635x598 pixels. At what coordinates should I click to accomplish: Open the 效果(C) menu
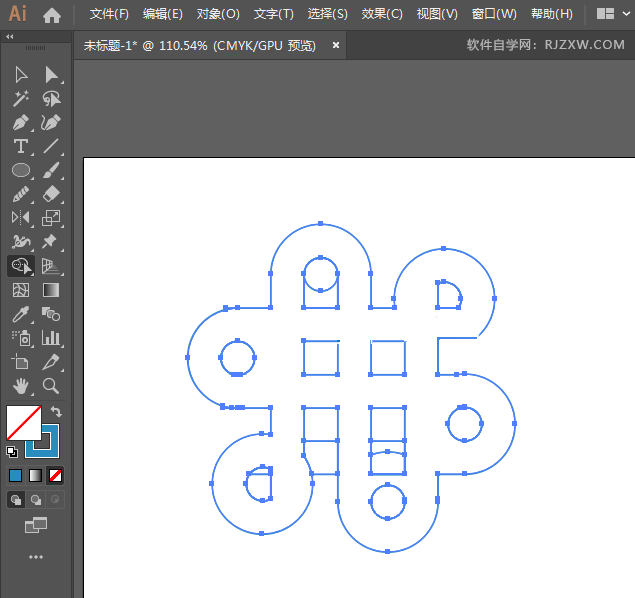[x=381, y=15]
